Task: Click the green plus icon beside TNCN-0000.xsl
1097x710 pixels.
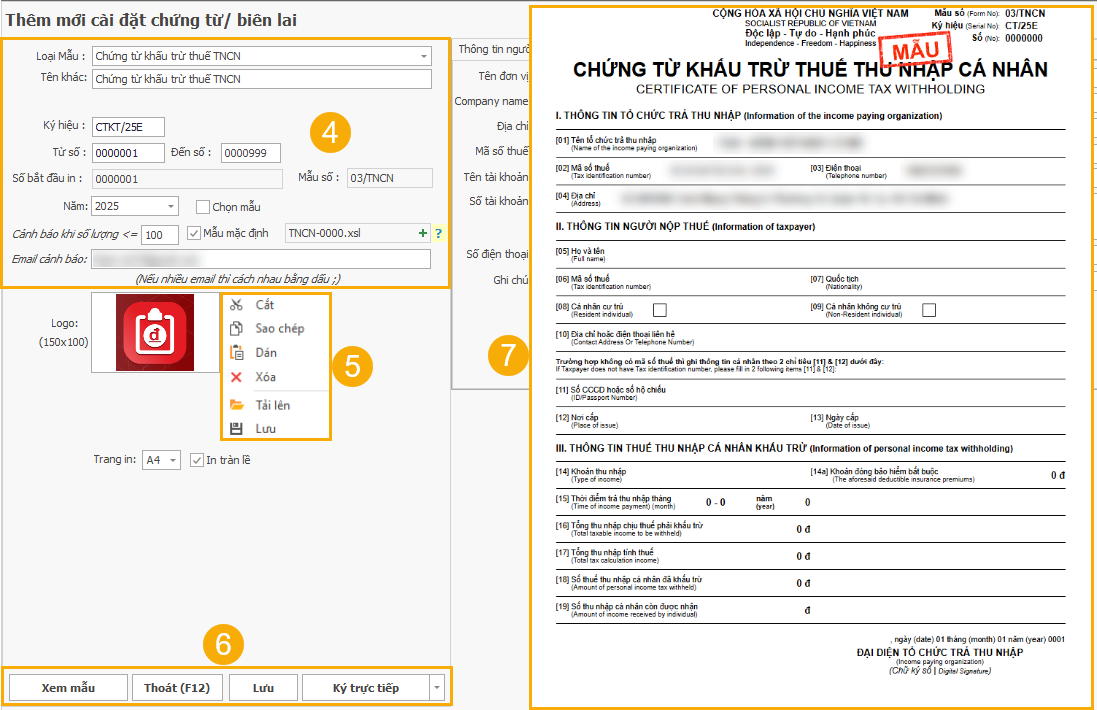Action: click(x=423, y=233)
